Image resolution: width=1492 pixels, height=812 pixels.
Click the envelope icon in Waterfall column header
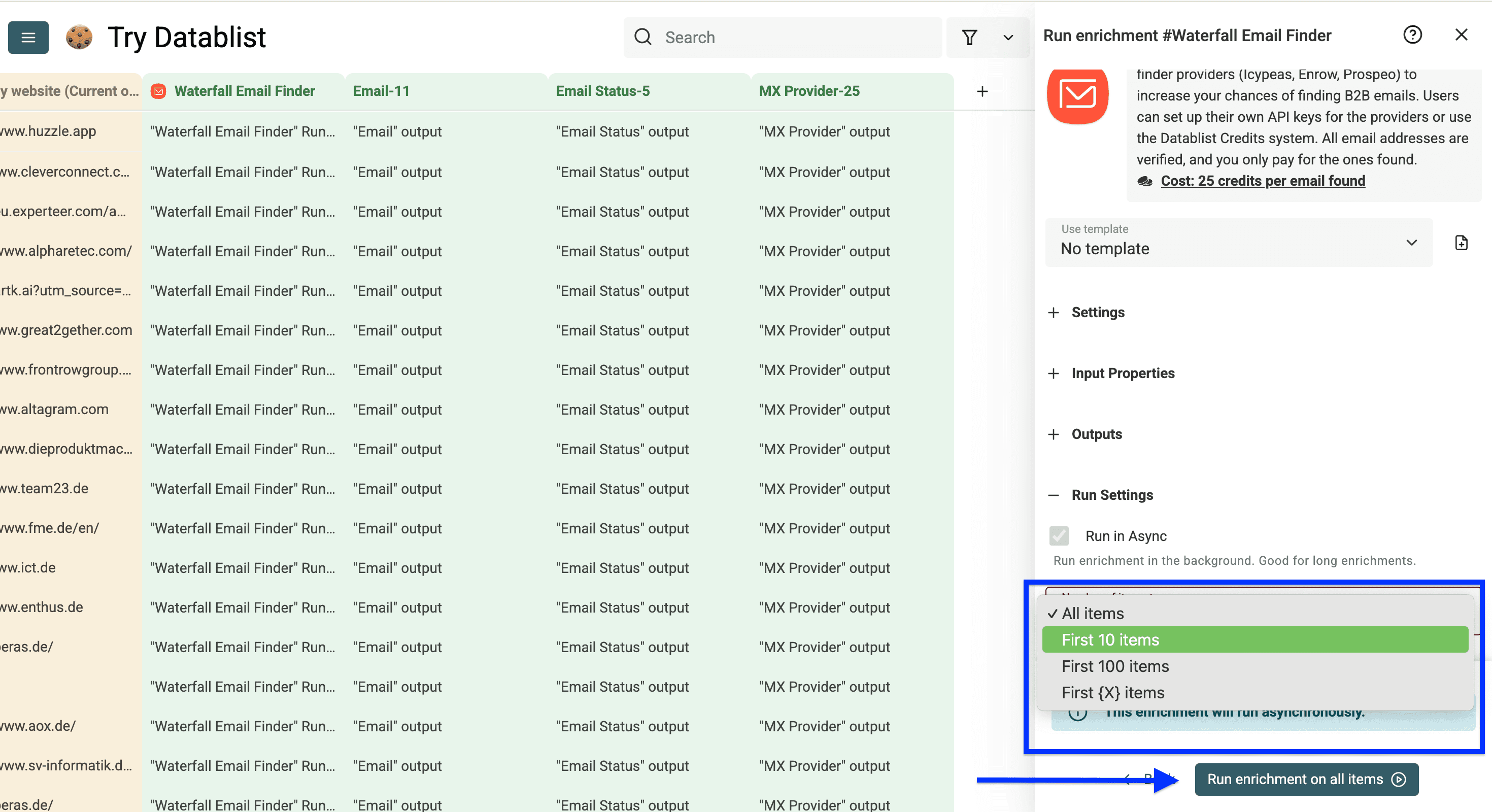tap(158, 91)
